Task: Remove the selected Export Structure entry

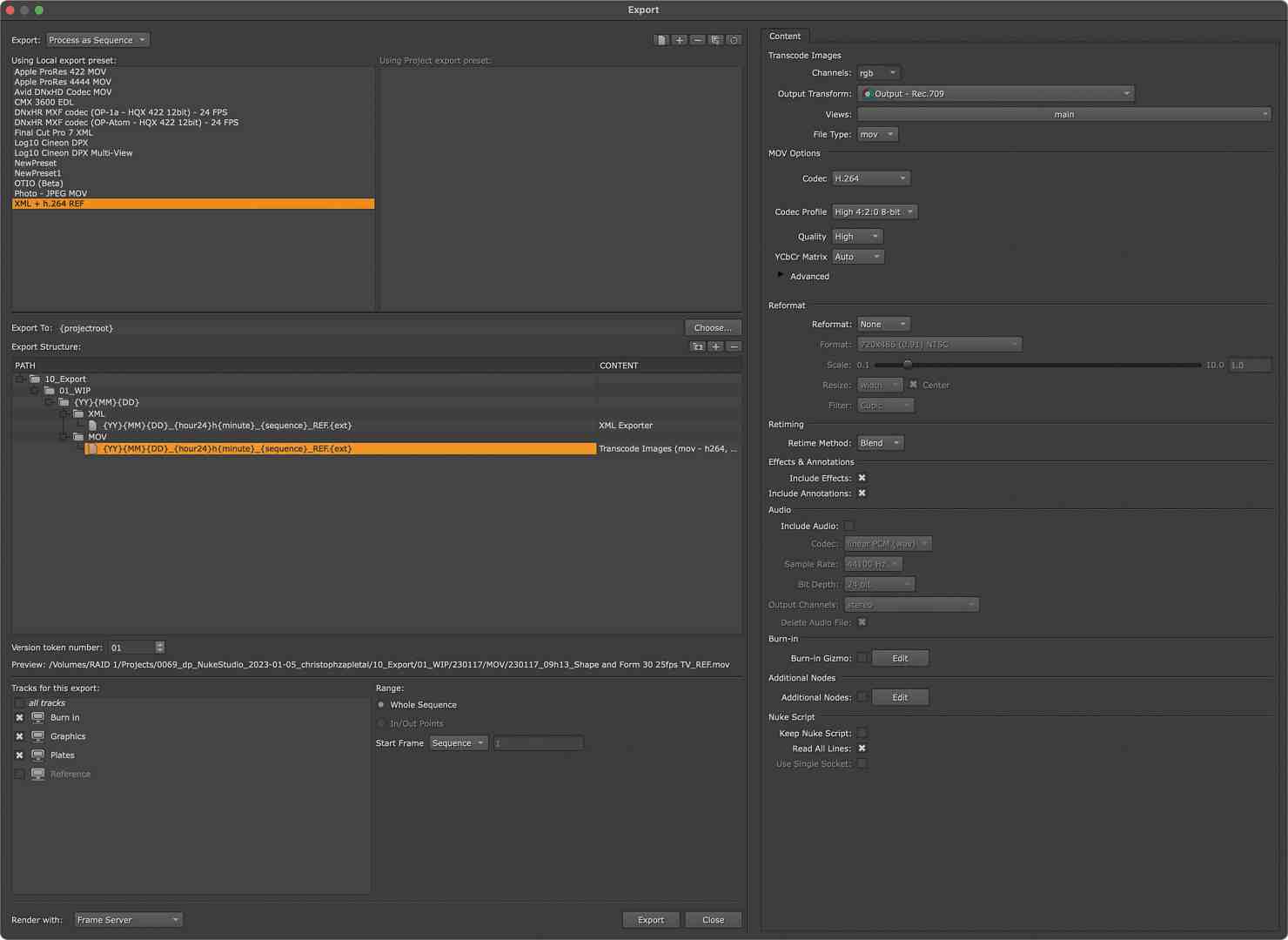Action: click(734, 346)
